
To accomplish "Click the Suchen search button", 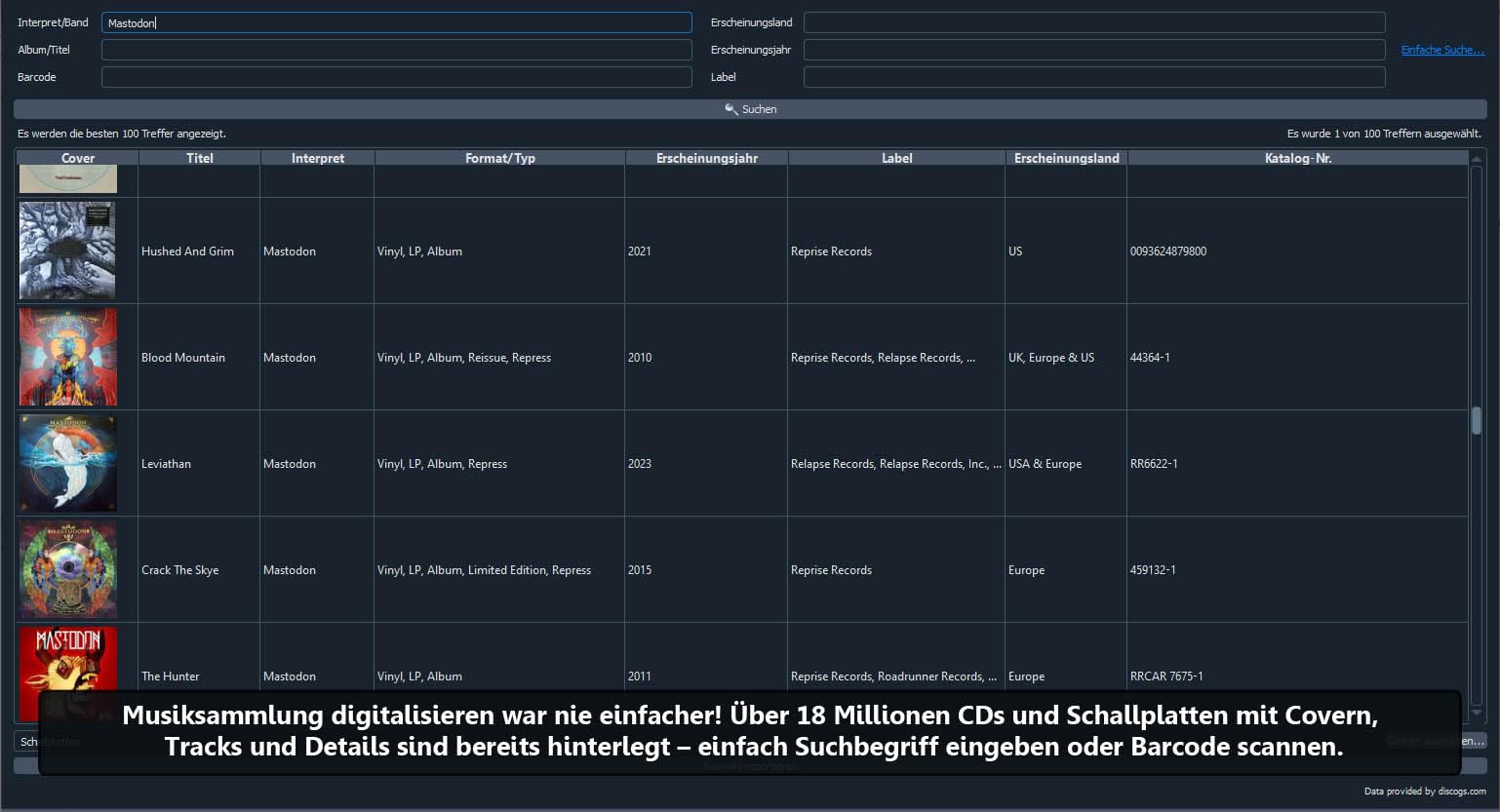I will tap(750, 109).
